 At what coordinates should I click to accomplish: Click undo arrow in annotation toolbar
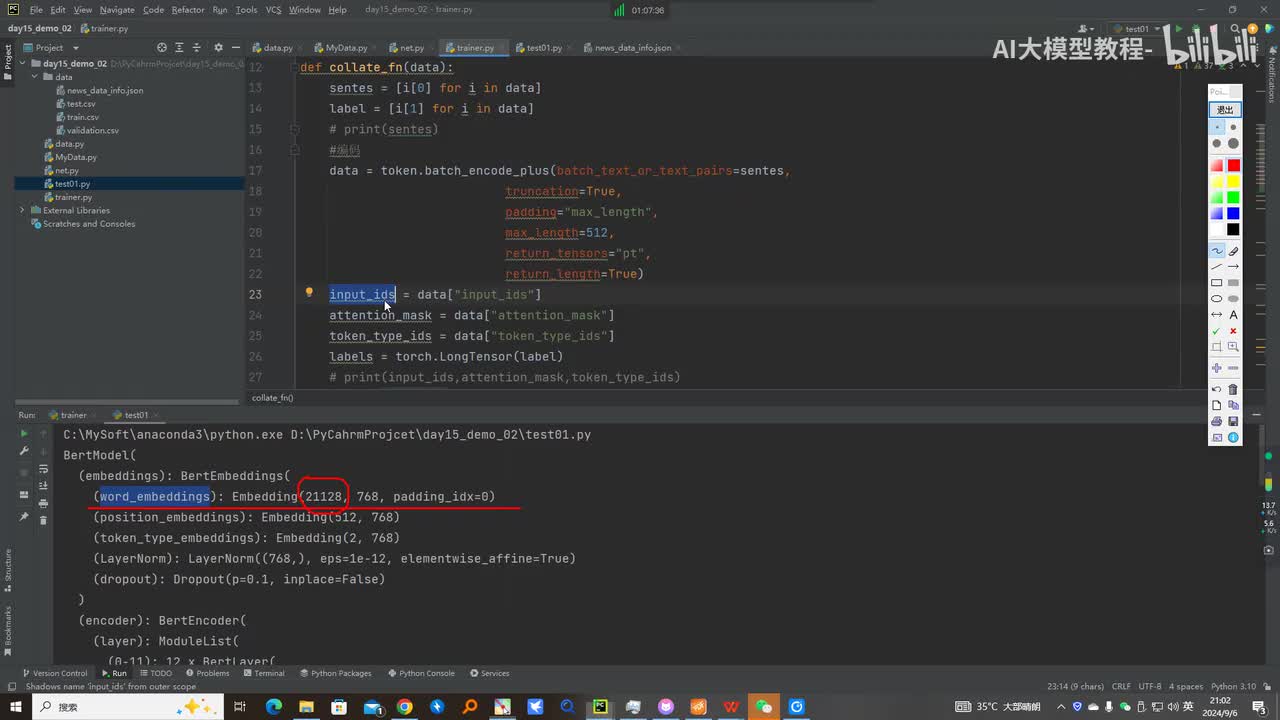(1217, 389)
